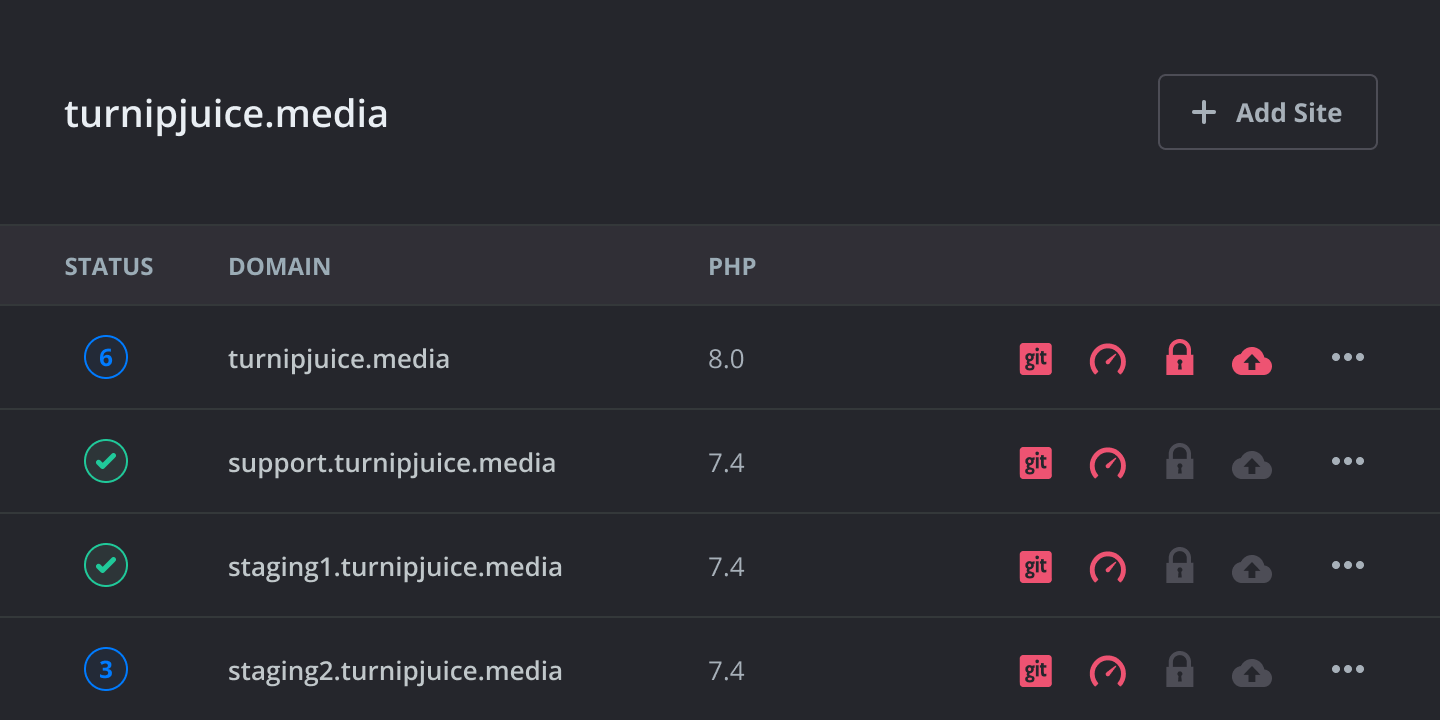Select the SSL lock icon for turnipjuice.media

point(1179,358)
